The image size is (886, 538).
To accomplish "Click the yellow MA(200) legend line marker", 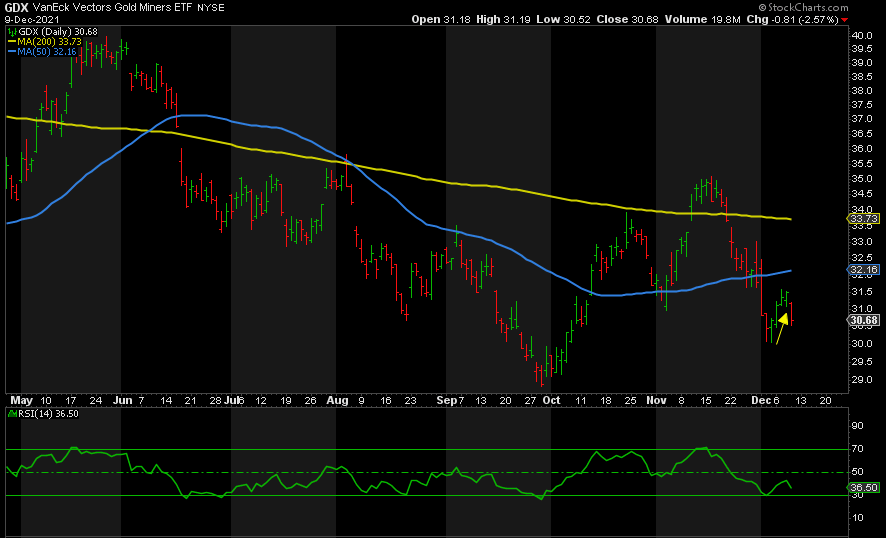I will coord(12,42).
